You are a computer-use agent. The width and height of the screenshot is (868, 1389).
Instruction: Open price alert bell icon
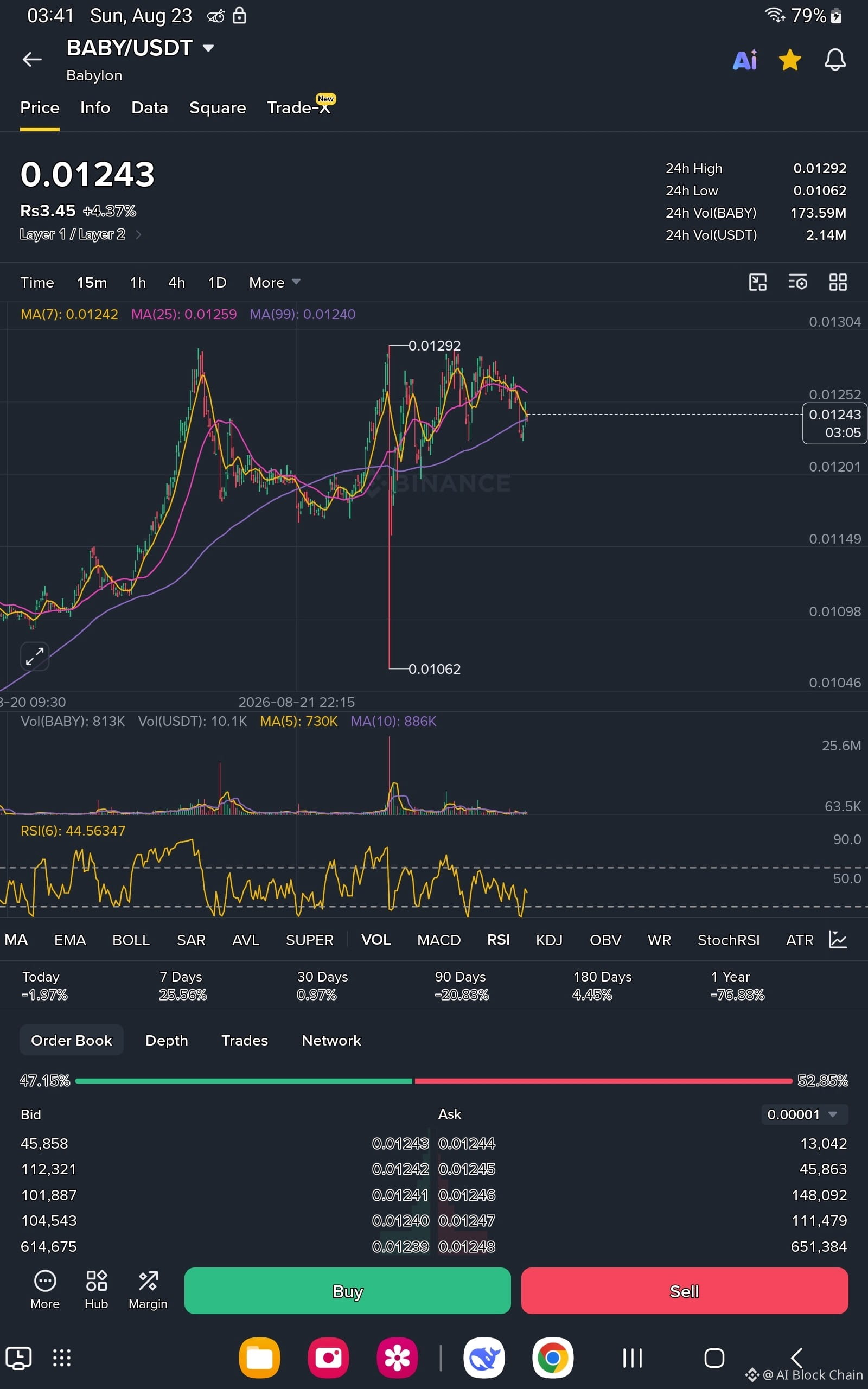point(835,60)
